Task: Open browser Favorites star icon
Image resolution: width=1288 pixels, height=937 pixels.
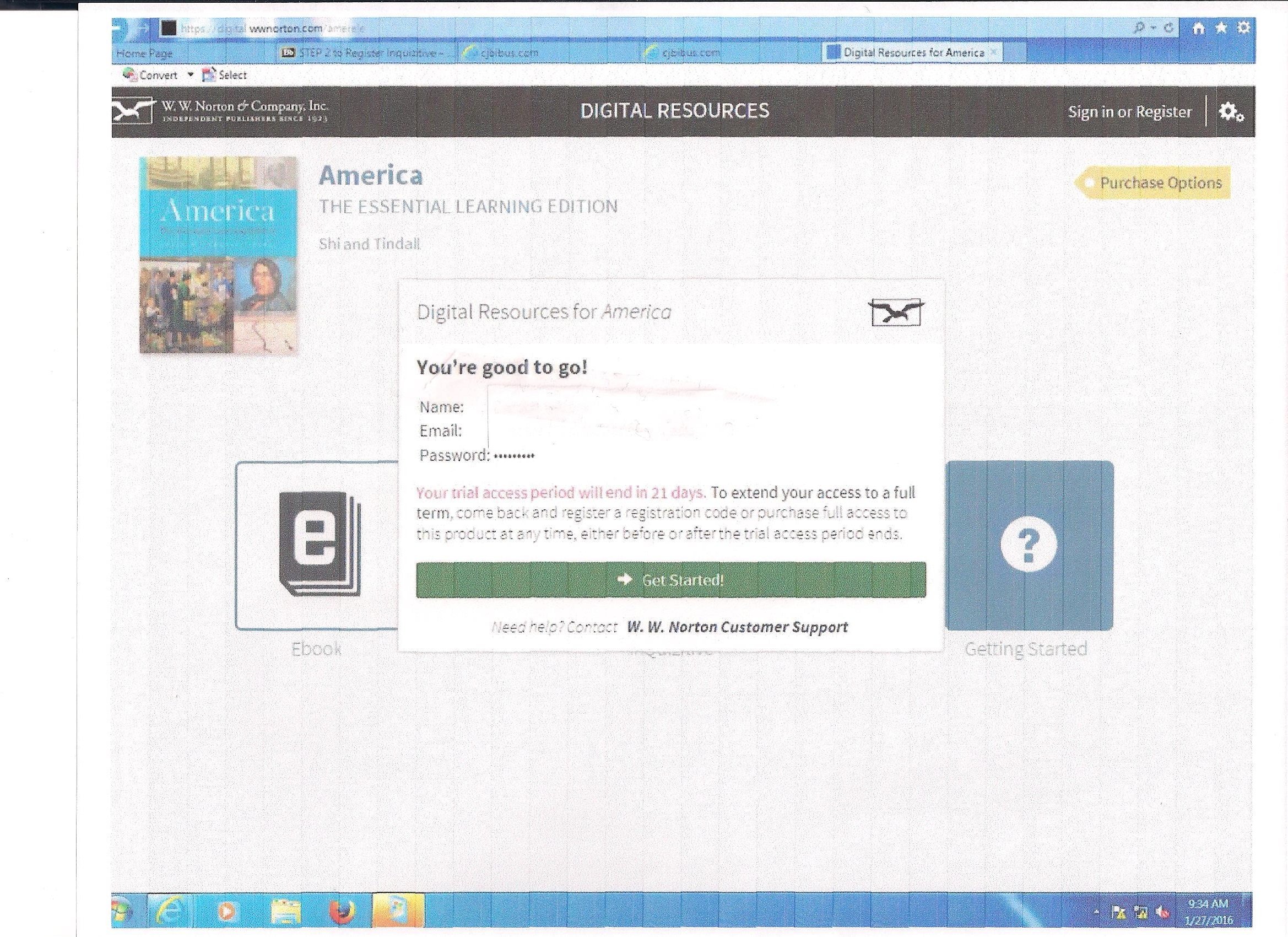Action: pyautogui.click(x=1221, y=28)
